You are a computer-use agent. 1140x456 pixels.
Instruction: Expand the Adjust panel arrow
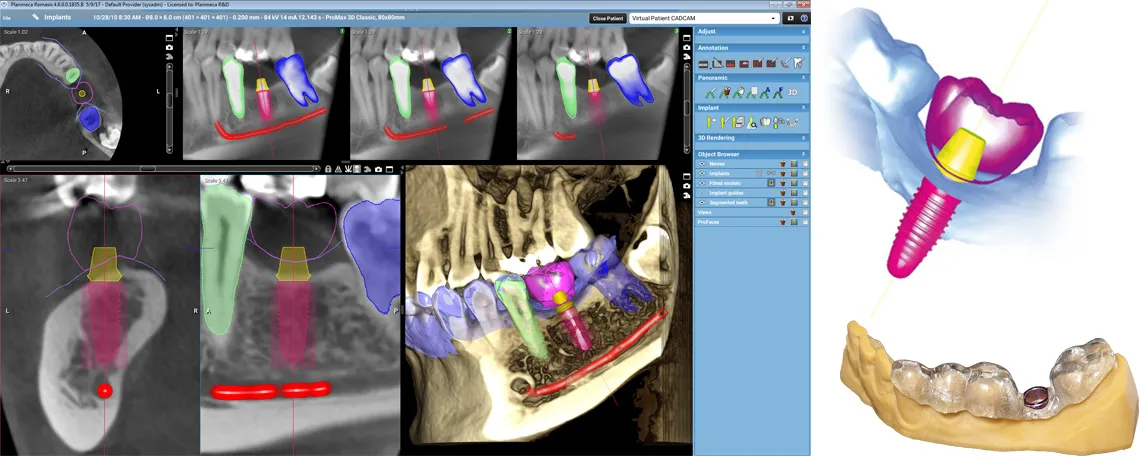pyautogui.click(x=803, y=32)
